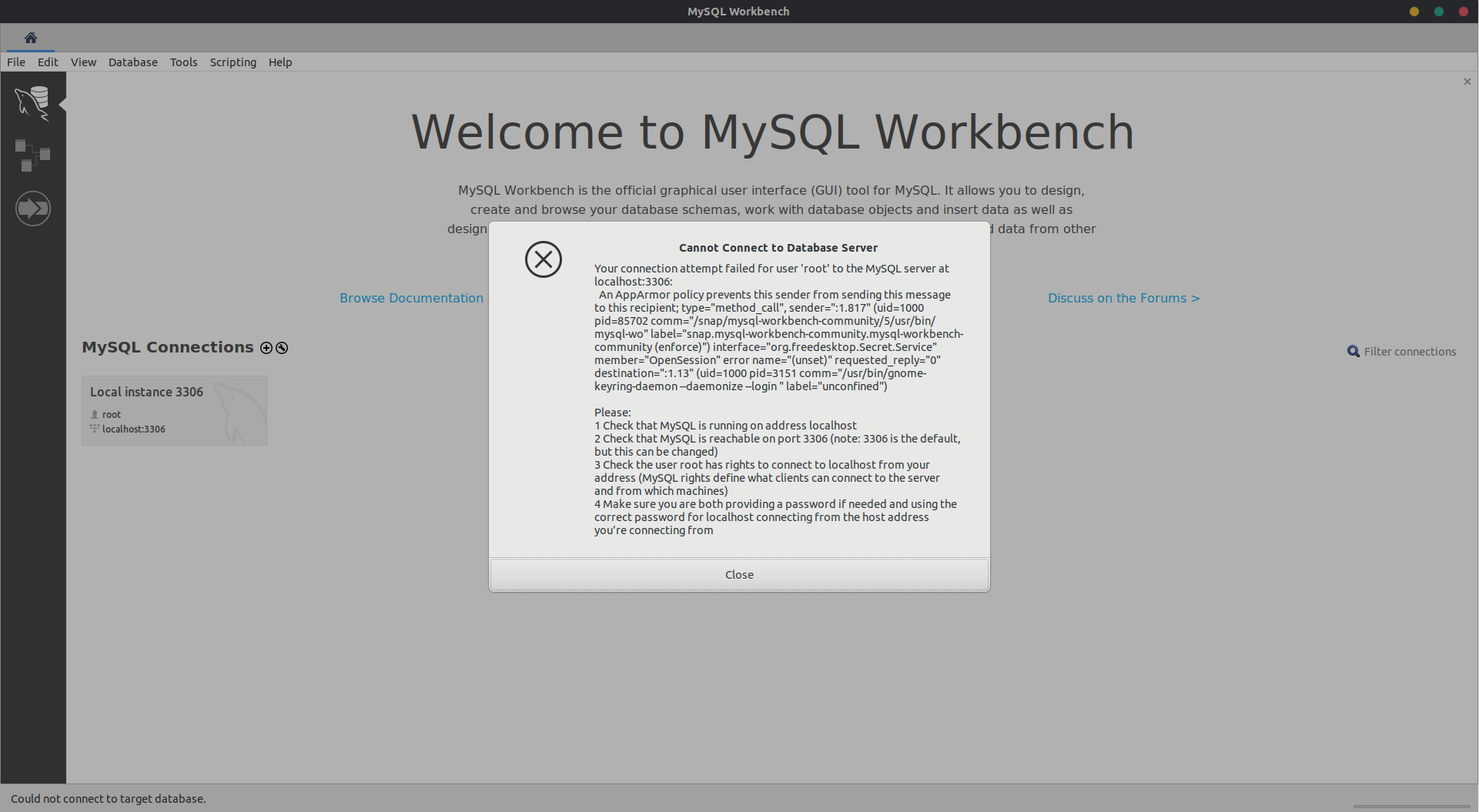
Task: Click the 'Please:' line in the dialog
Action: [613, 413]
